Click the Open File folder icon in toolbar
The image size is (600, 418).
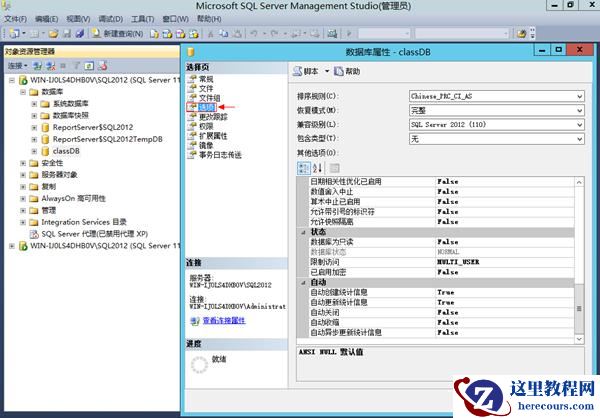(x=53, y=34)
